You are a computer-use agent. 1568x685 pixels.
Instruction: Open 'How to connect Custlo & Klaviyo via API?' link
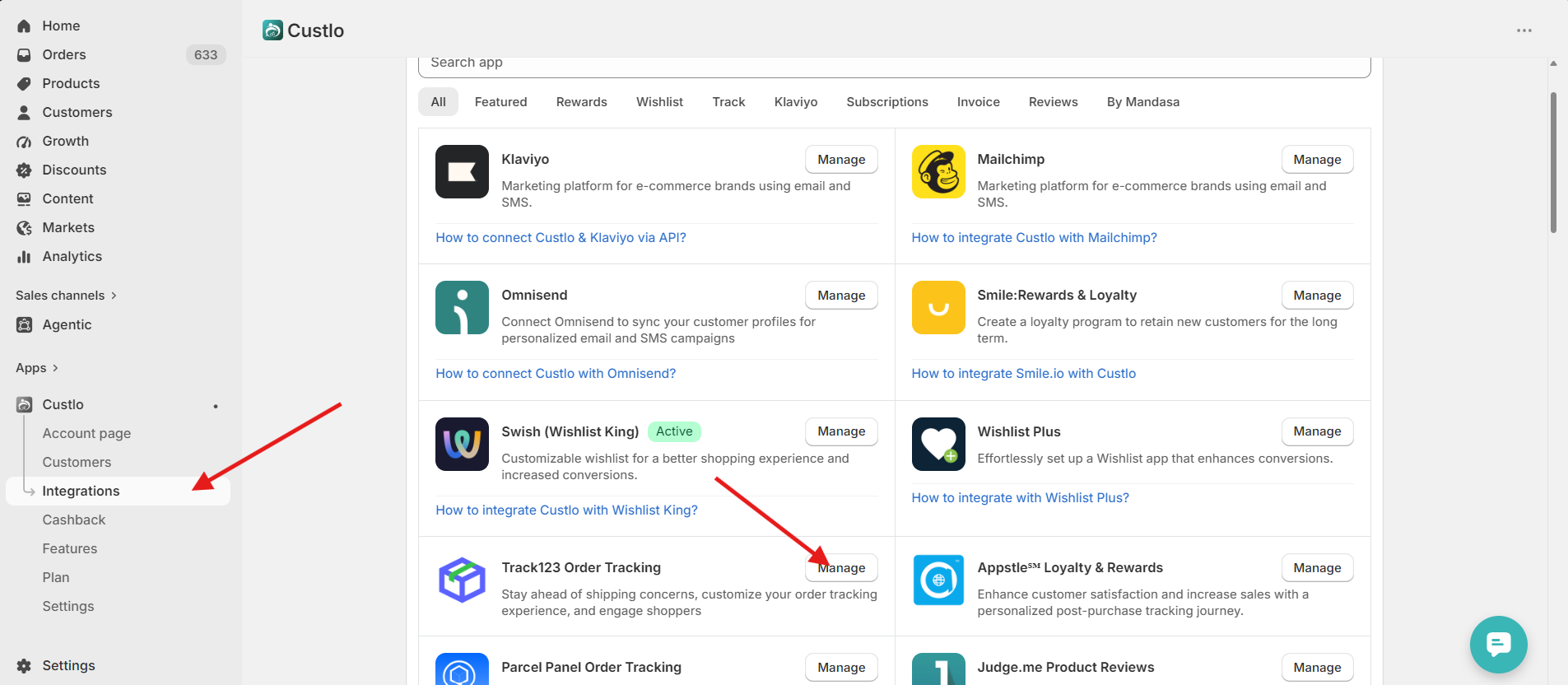point(561,238)
